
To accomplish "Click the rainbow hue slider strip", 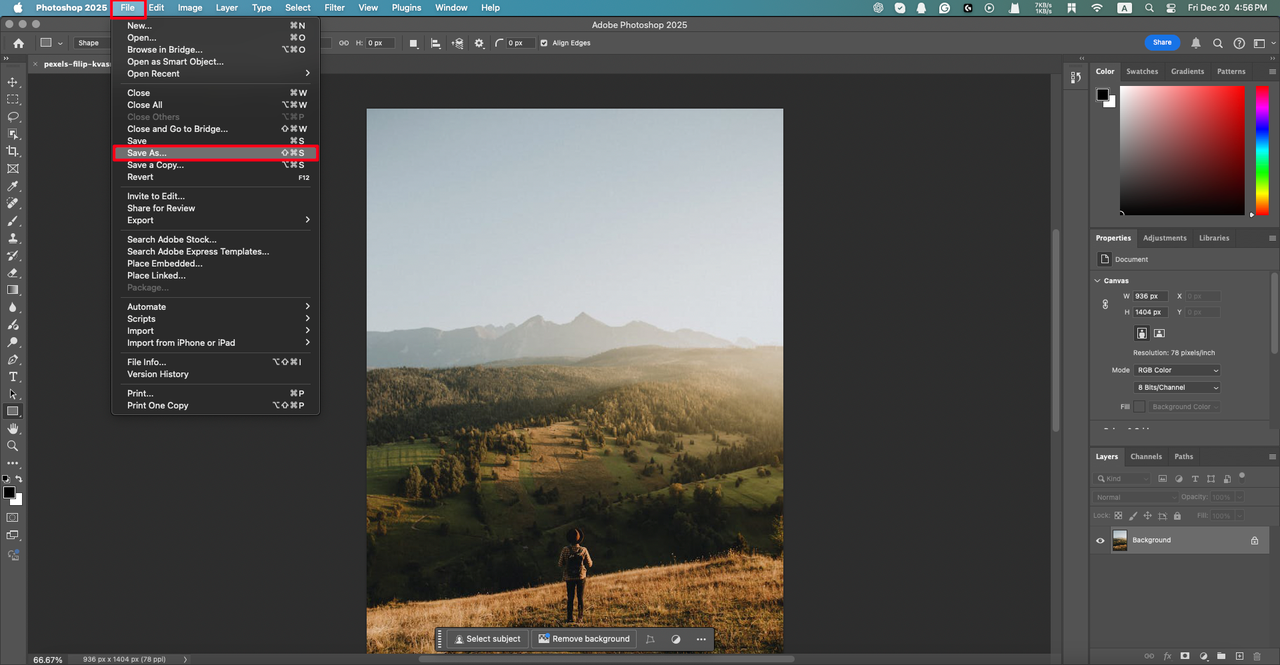I will 1262,150.
